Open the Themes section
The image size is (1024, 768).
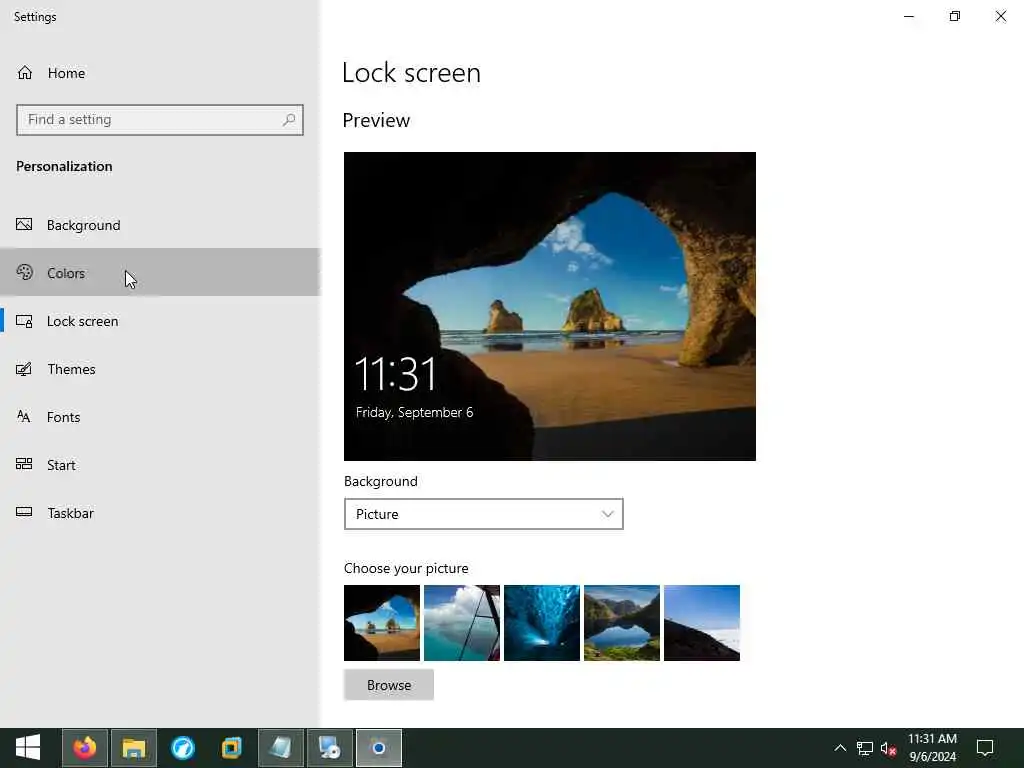160,369
